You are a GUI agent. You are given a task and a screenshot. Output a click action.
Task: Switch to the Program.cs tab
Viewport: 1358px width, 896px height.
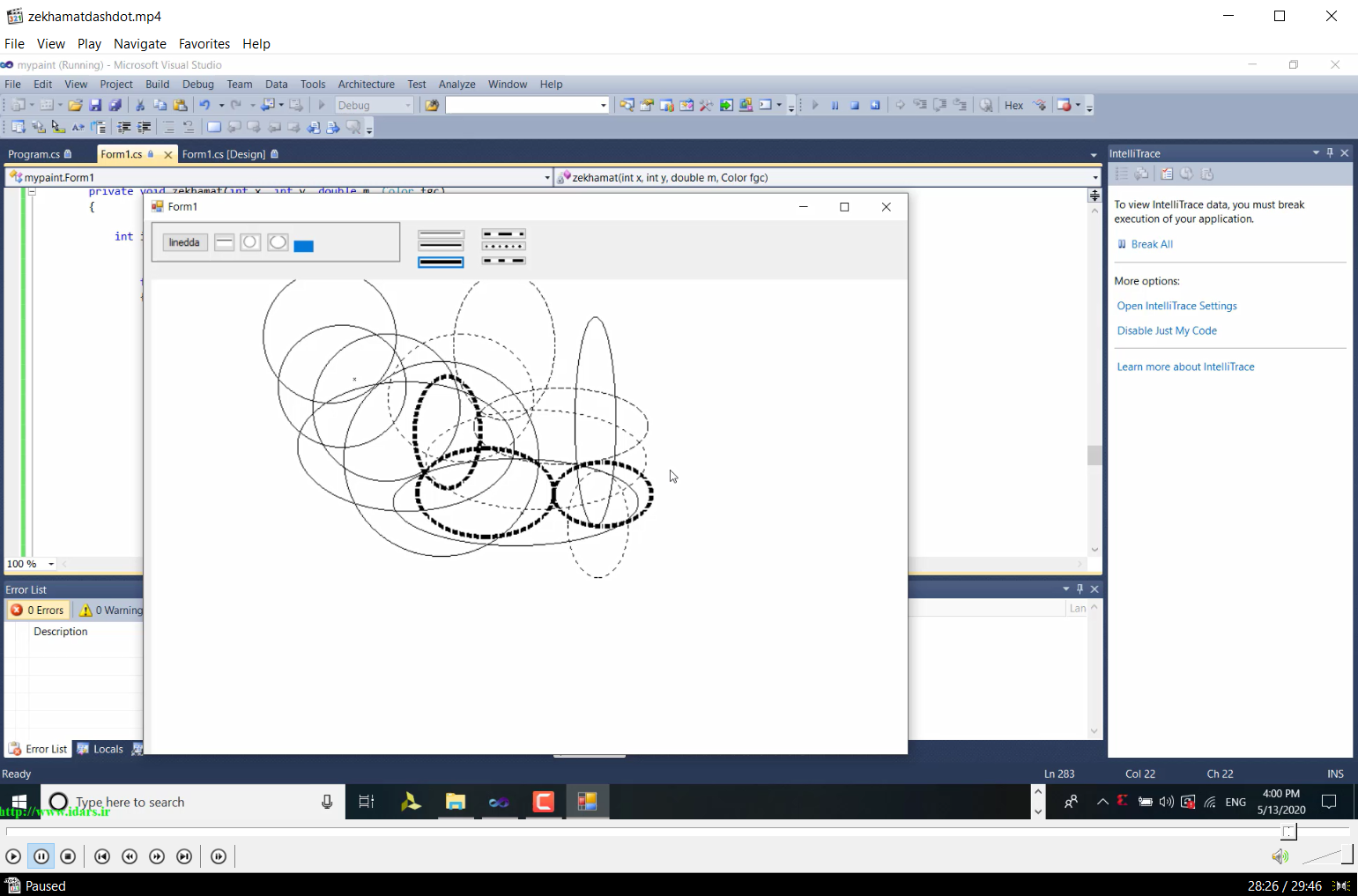coord(39,154)
